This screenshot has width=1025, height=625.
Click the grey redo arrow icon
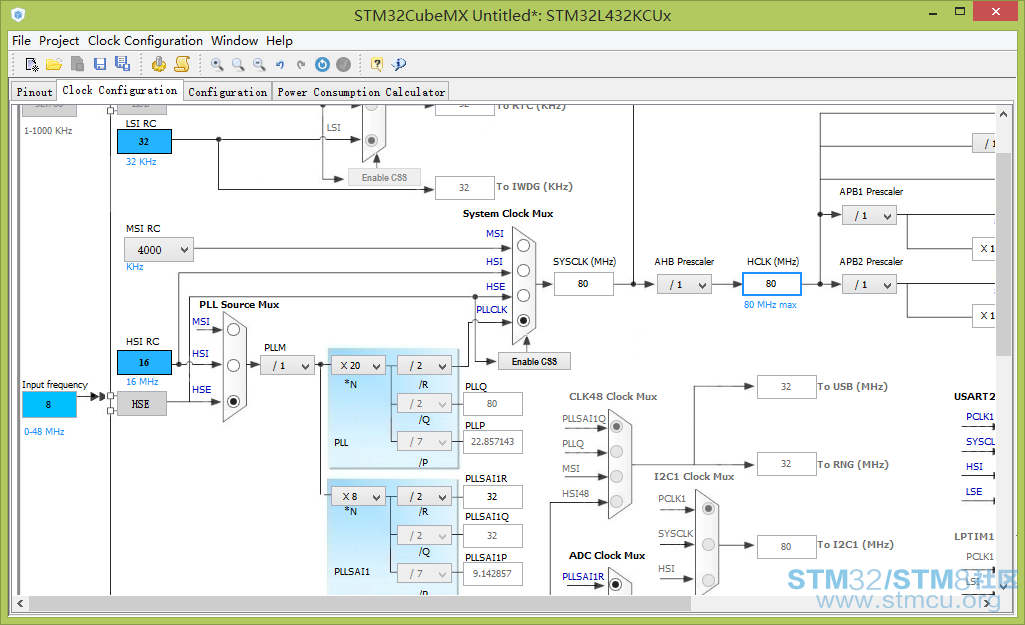pyautogui.click(x=301, y=64)
